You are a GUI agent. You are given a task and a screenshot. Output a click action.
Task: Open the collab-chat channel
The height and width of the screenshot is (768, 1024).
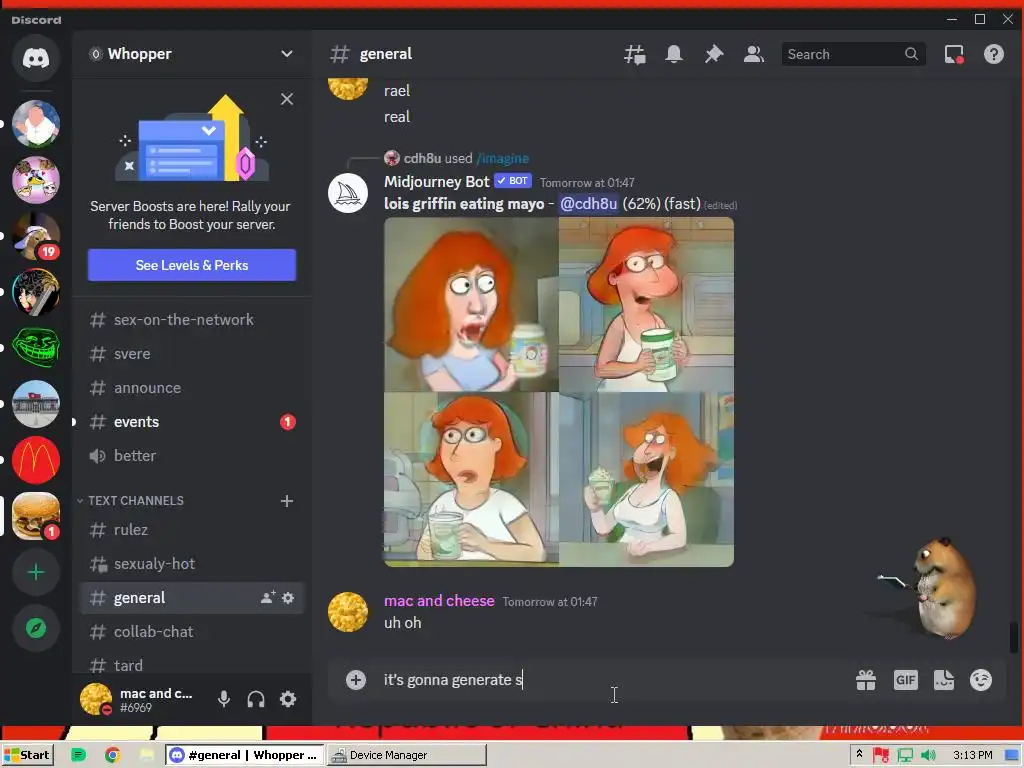[192, 632]
